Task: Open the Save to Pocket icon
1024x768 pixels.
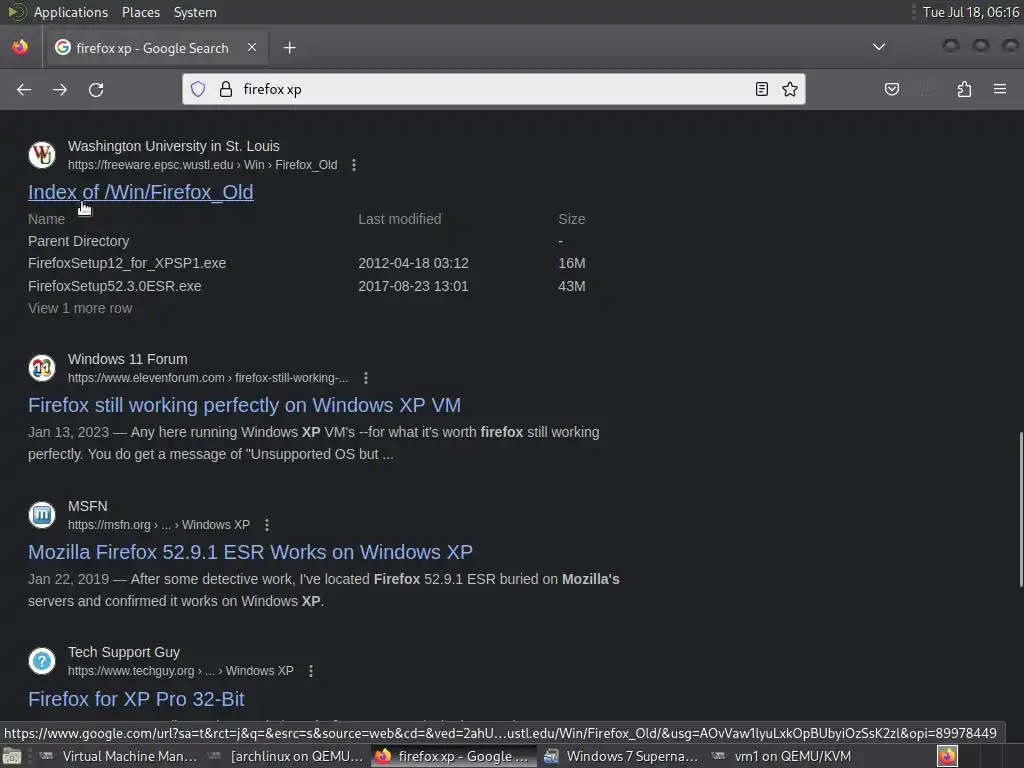Action: (891, 89)
